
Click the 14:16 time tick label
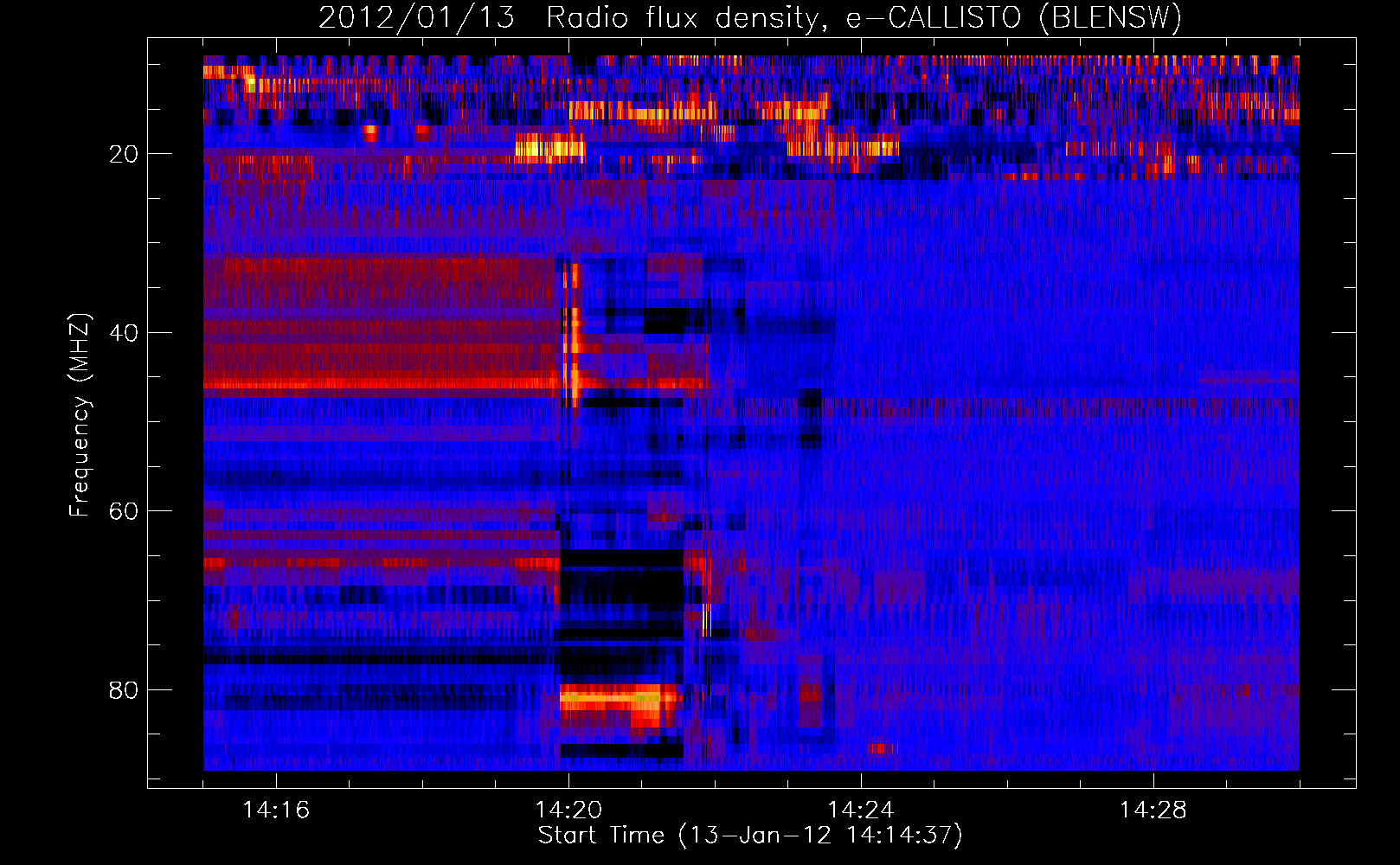(x=276, y=810)
